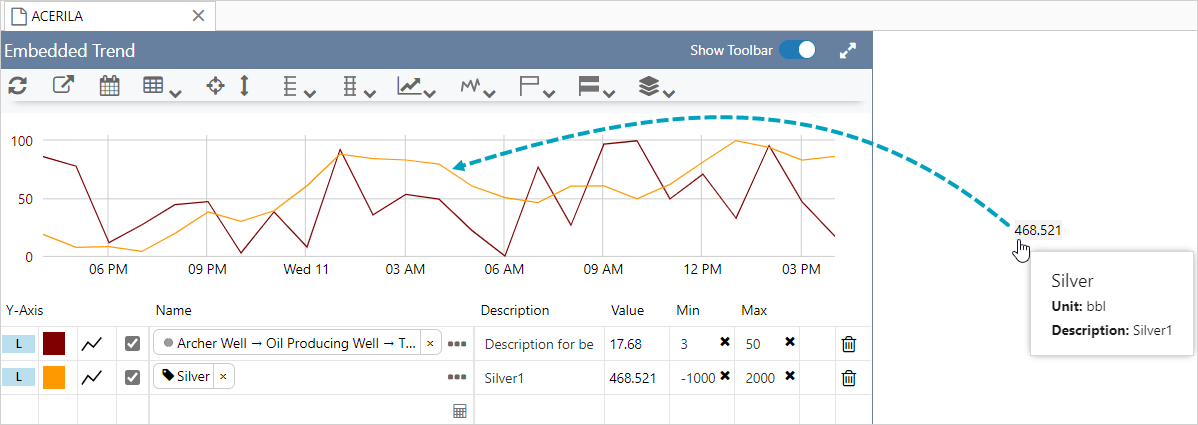Click the trash icon for Silver row
The image size is (1198, 425).
[848, 378]
